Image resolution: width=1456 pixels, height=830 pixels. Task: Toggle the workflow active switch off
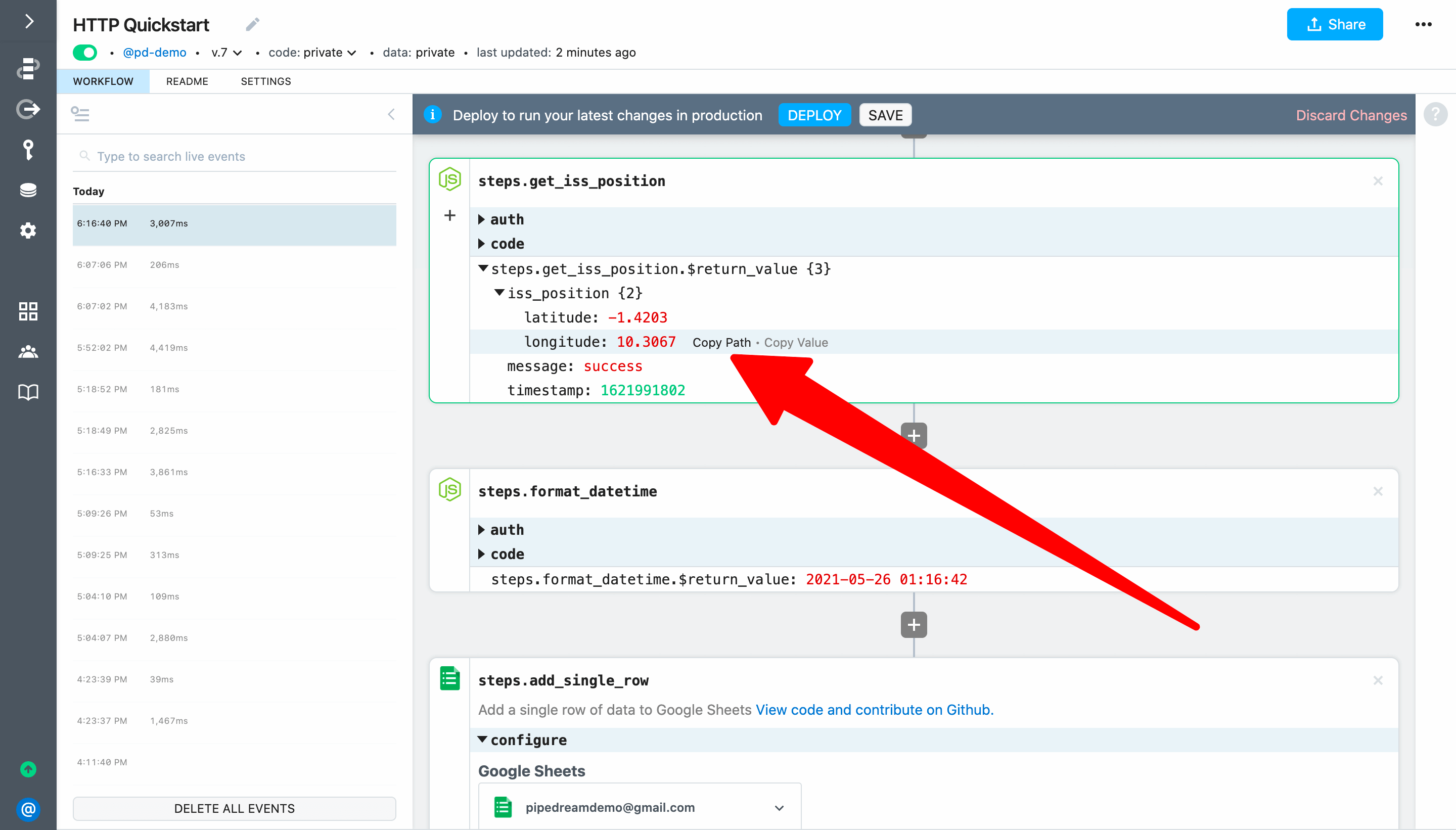(x=85, y=53)
